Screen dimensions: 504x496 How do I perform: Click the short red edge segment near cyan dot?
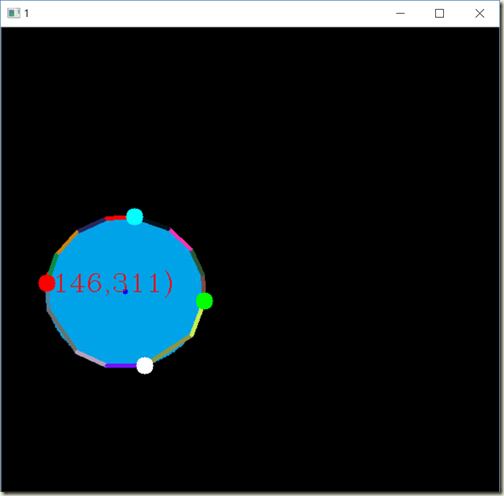point(116,218)
